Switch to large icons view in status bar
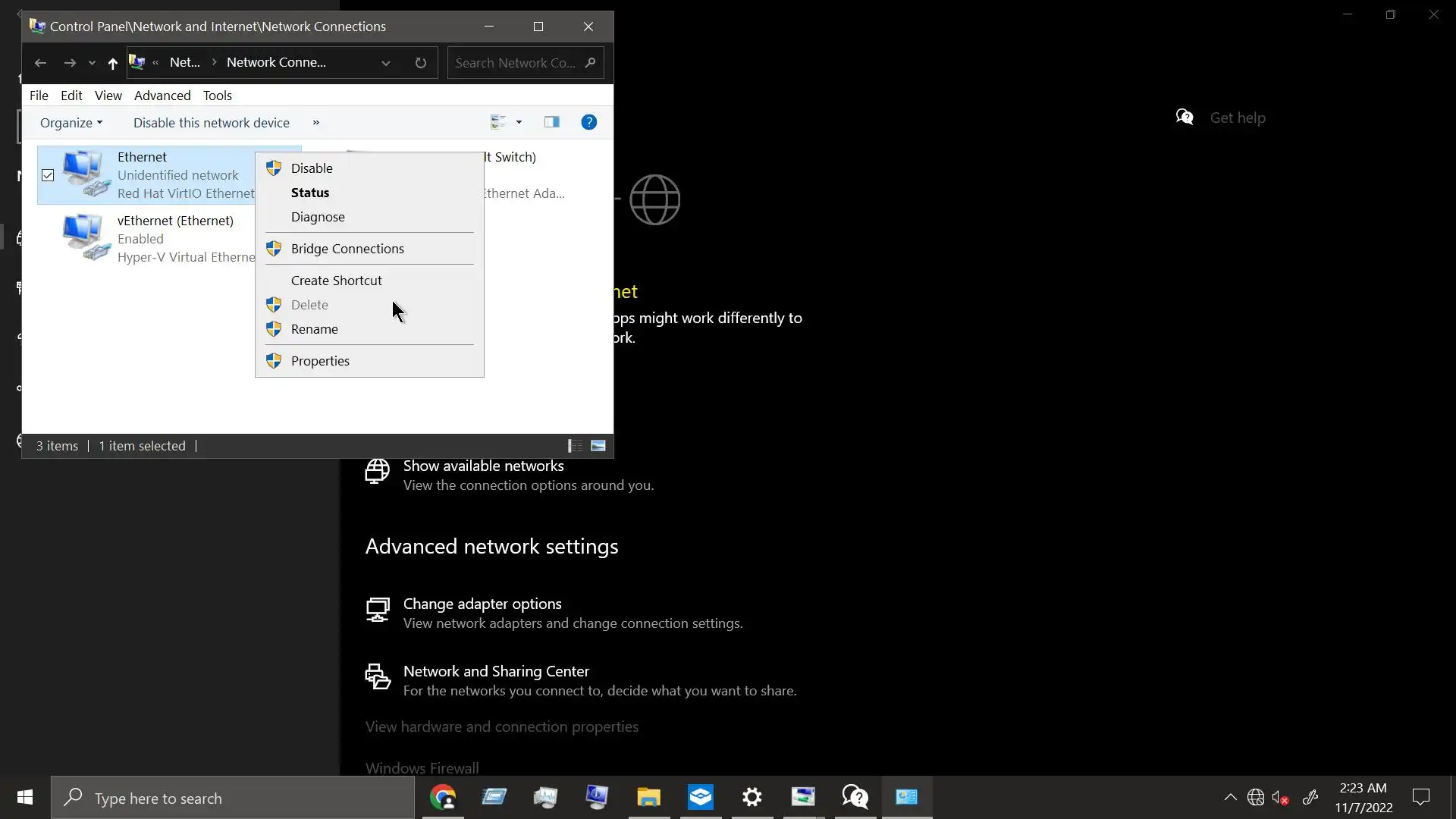Viewport: 1456px width, 819px height. click(598, 446)
